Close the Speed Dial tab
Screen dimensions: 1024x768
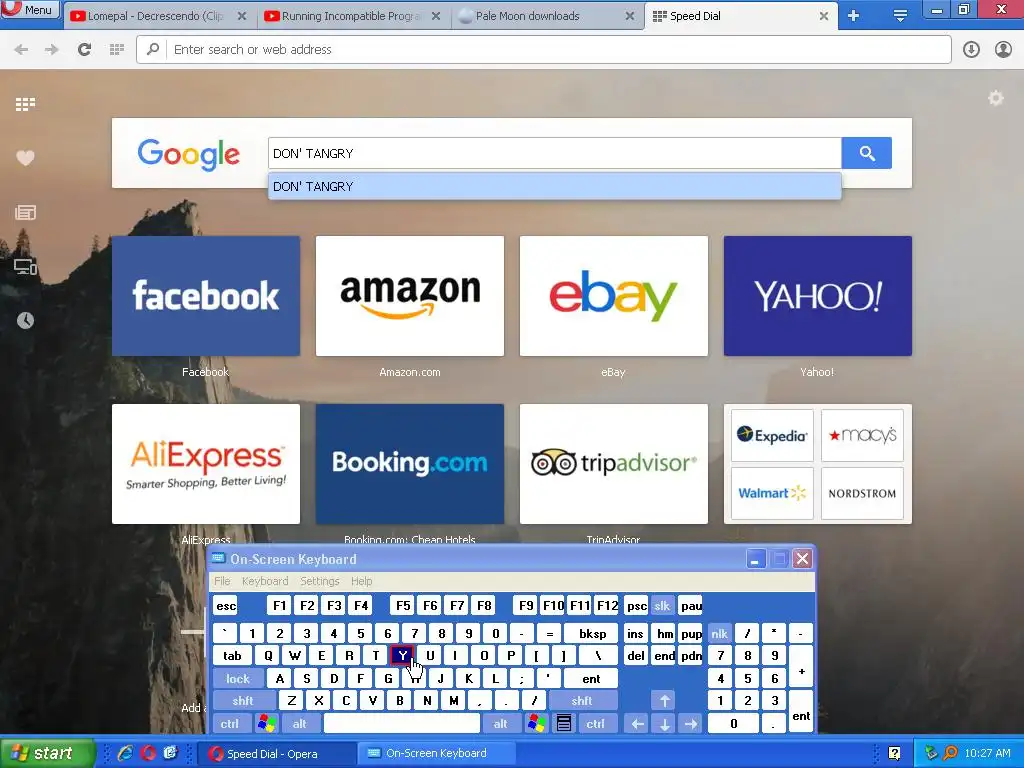pyautogui.click(x=824, y=16)
